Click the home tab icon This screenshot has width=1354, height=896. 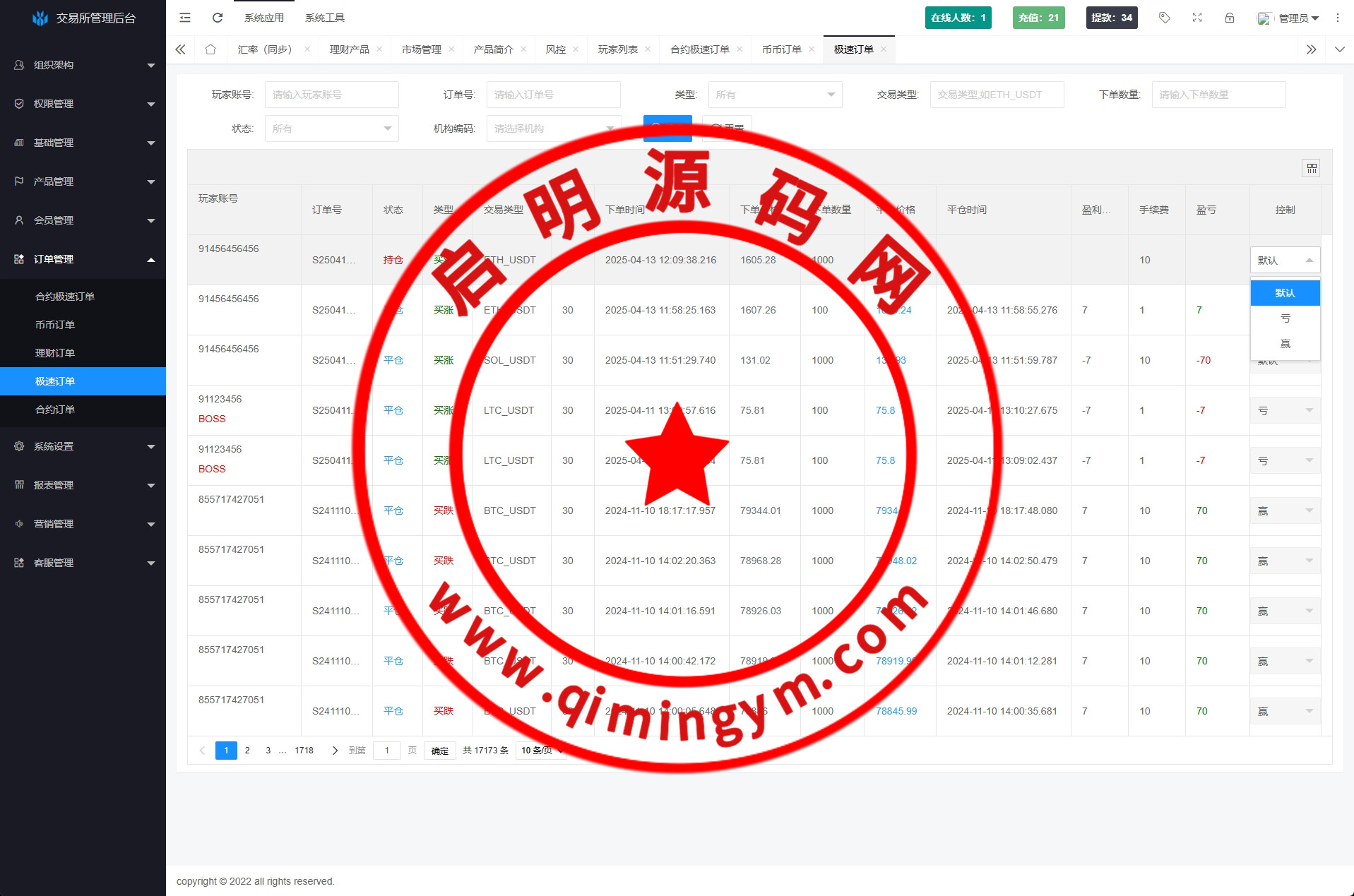click(210, 49)
